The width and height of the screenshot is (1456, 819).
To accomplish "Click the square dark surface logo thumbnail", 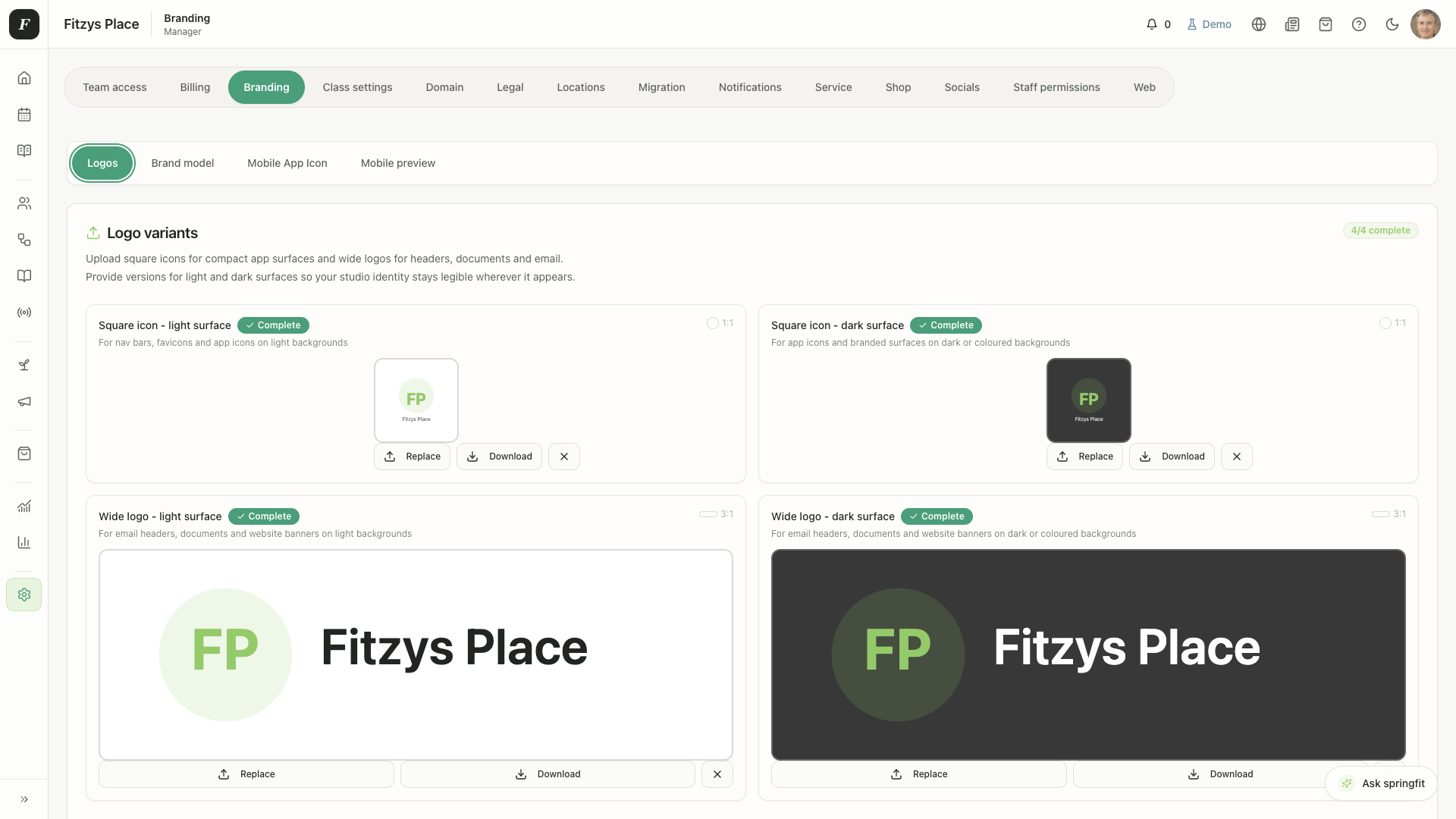I will point(1089,400).
